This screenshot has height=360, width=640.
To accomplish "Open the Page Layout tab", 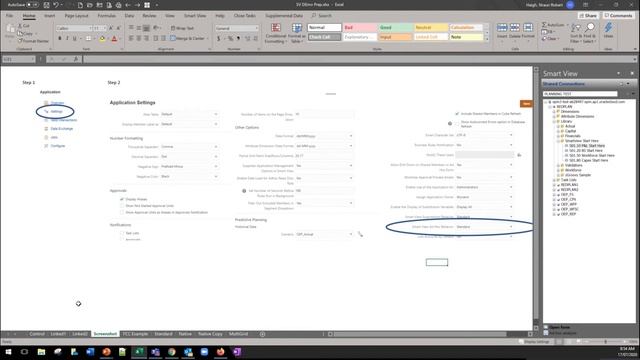I will coord(76,16).
